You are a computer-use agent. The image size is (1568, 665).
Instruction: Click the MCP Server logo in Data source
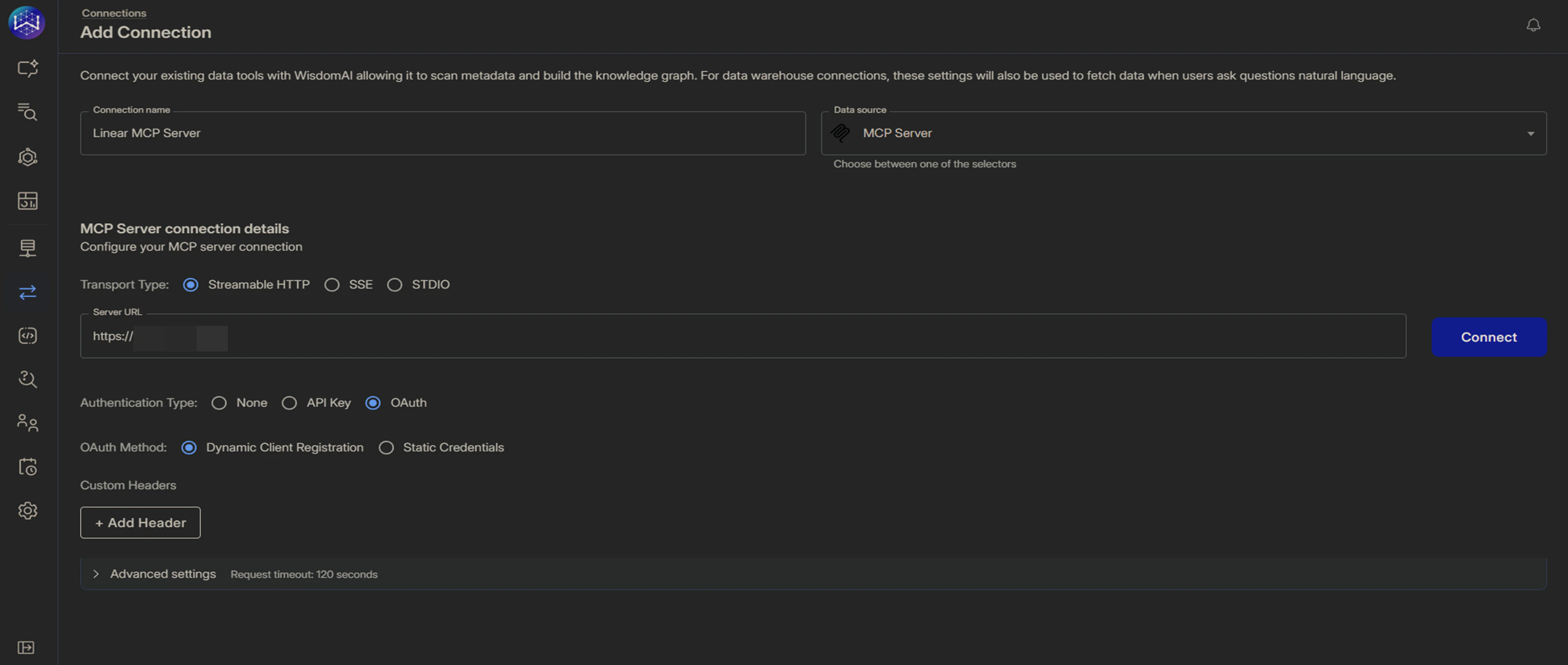(840, 133)
